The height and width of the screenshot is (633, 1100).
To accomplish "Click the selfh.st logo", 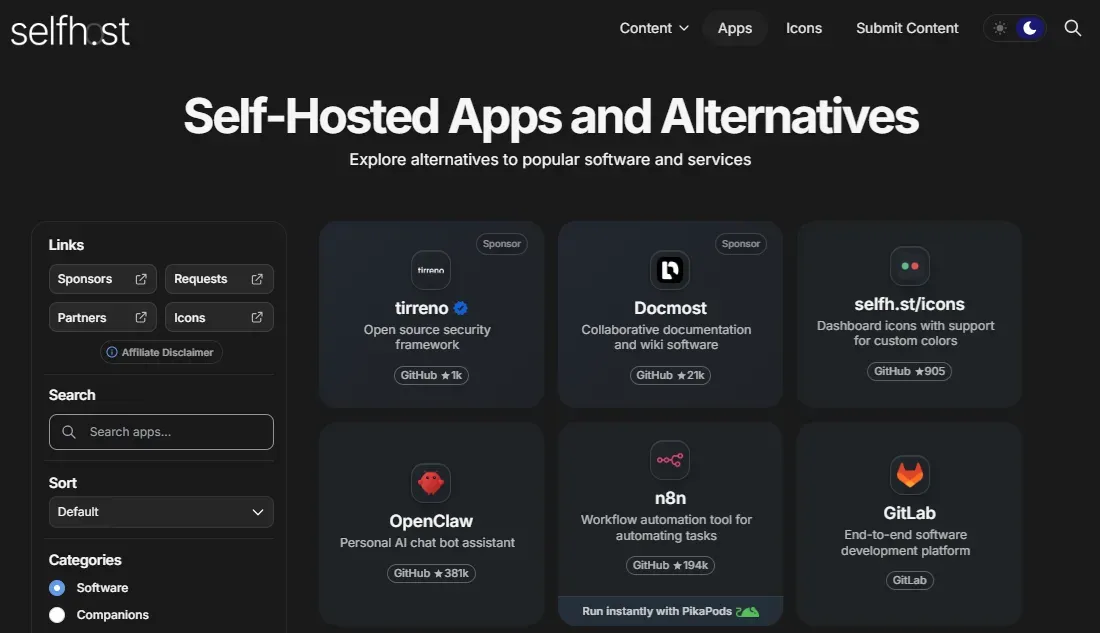I will tap(69, 30).
